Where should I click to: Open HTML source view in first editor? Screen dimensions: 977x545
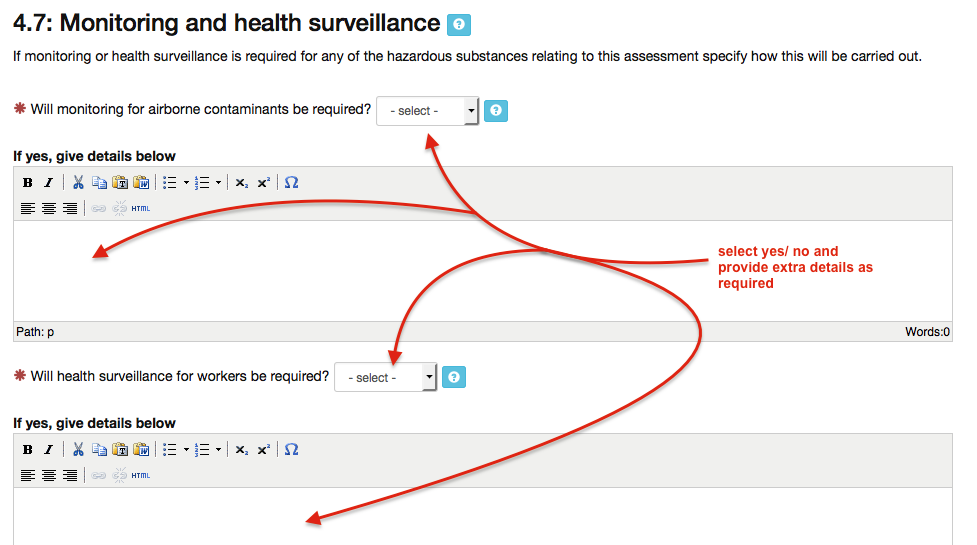141,209
